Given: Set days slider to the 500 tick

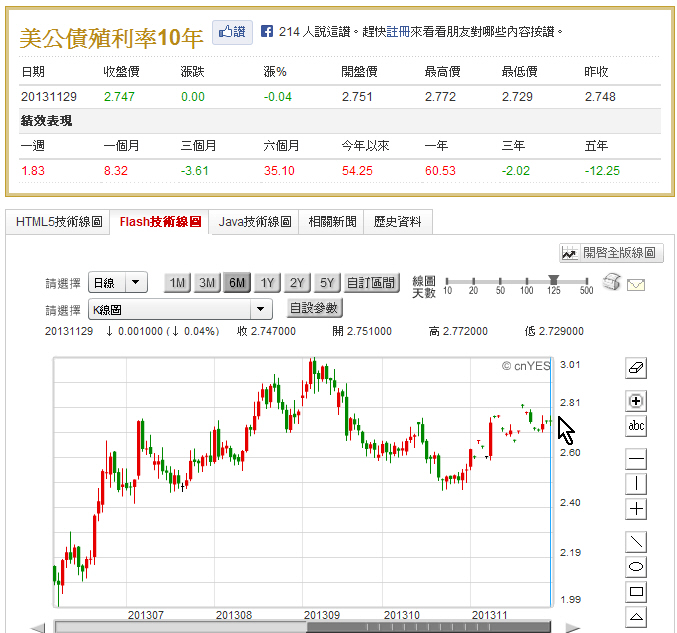Looking at the screenshot, I should pos(586,282).
